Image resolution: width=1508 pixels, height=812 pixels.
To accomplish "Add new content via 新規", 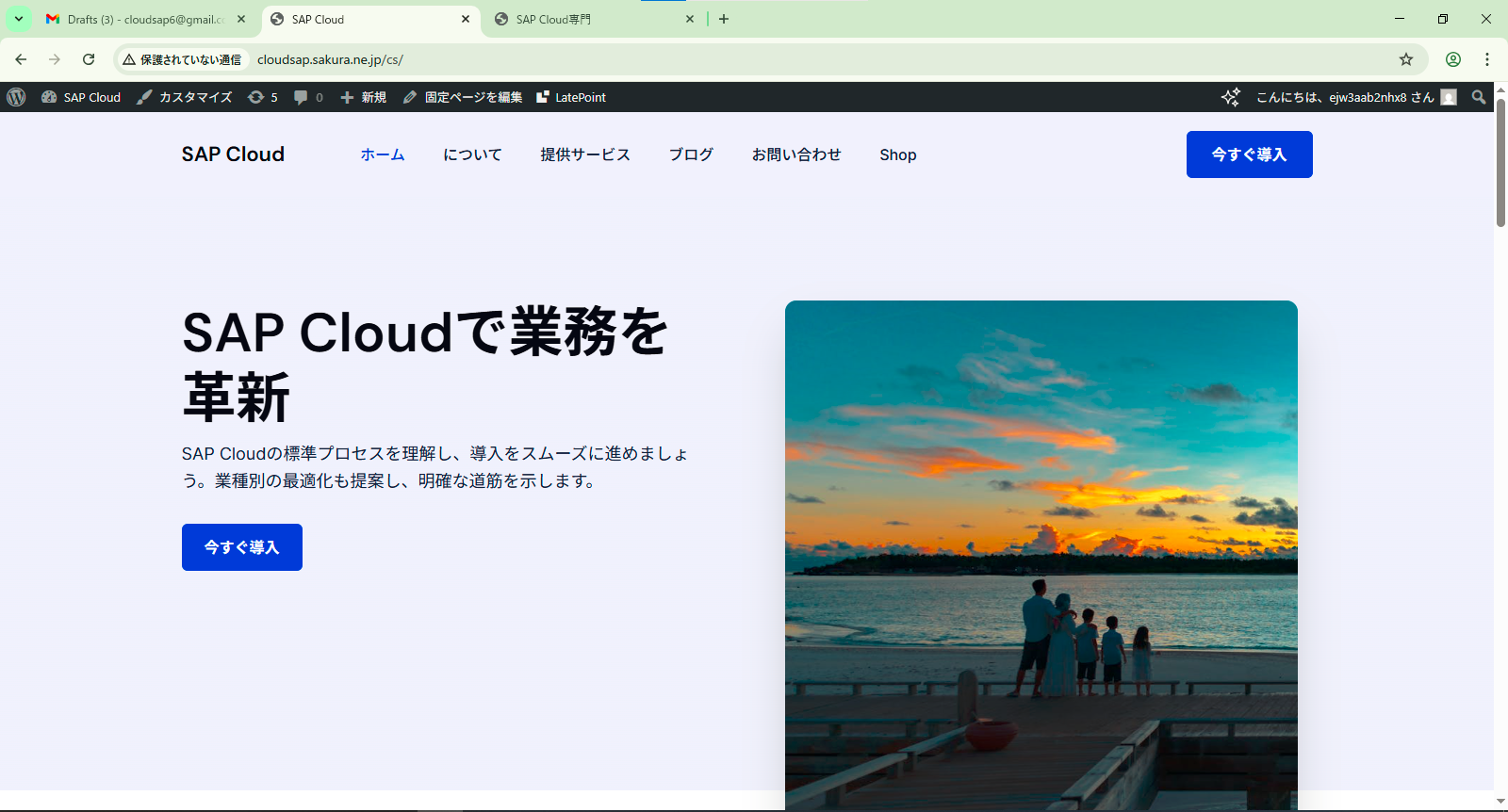I will tap(364, 97).
